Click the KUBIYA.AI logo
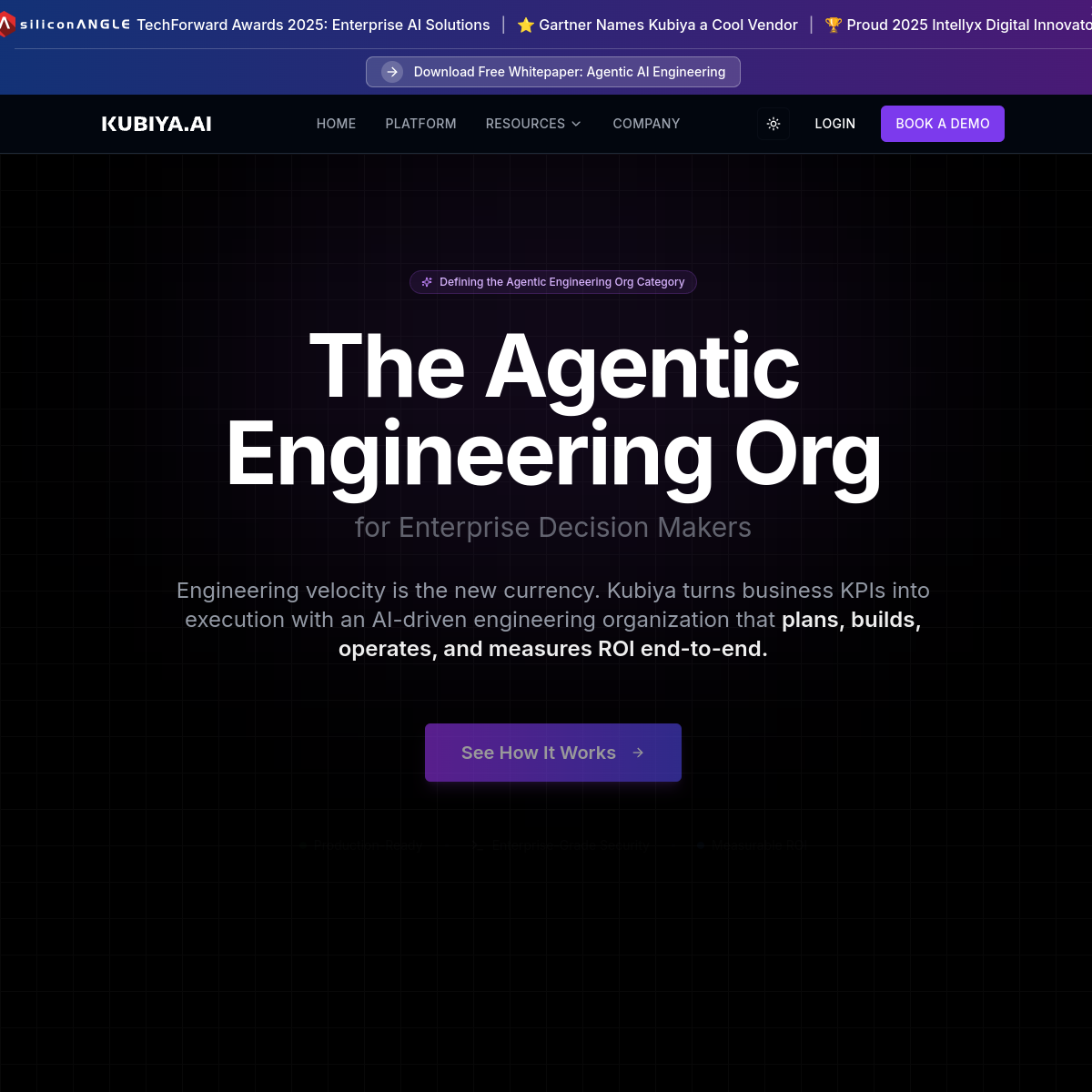This screenshot has width=1092, height=1092. pyautogui.click(x=157, y=124)
